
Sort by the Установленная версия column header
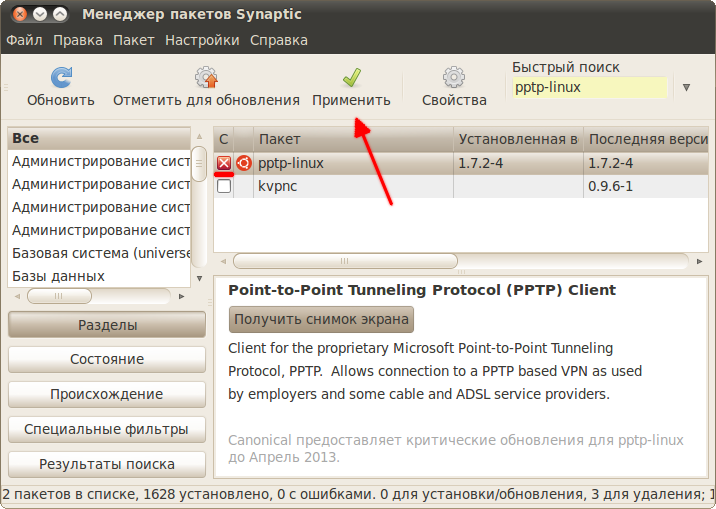coord(518,139)
